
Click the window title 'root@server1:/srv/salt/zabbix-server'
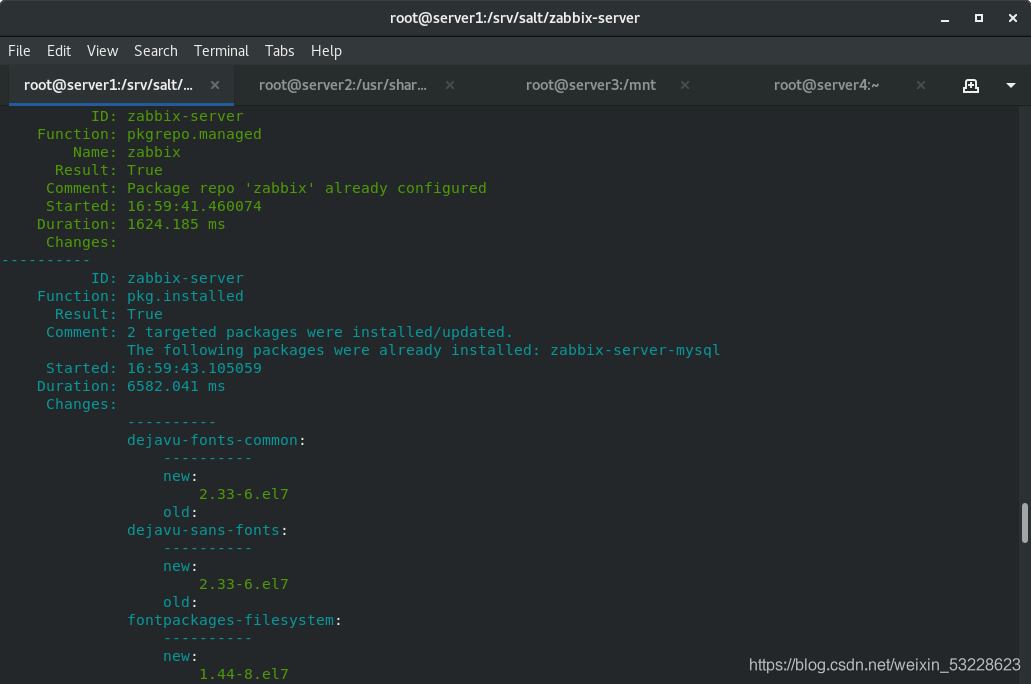click(x=515, y=18)
